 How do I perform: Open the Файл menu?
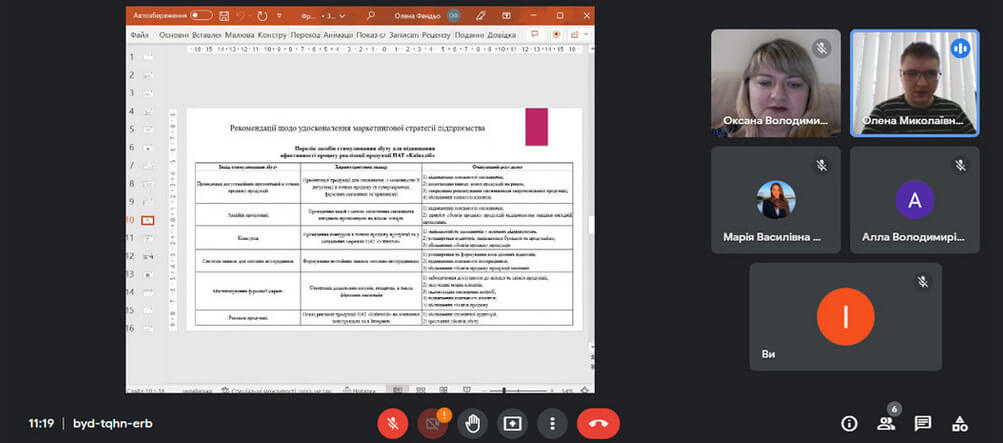tap(139, 35)
